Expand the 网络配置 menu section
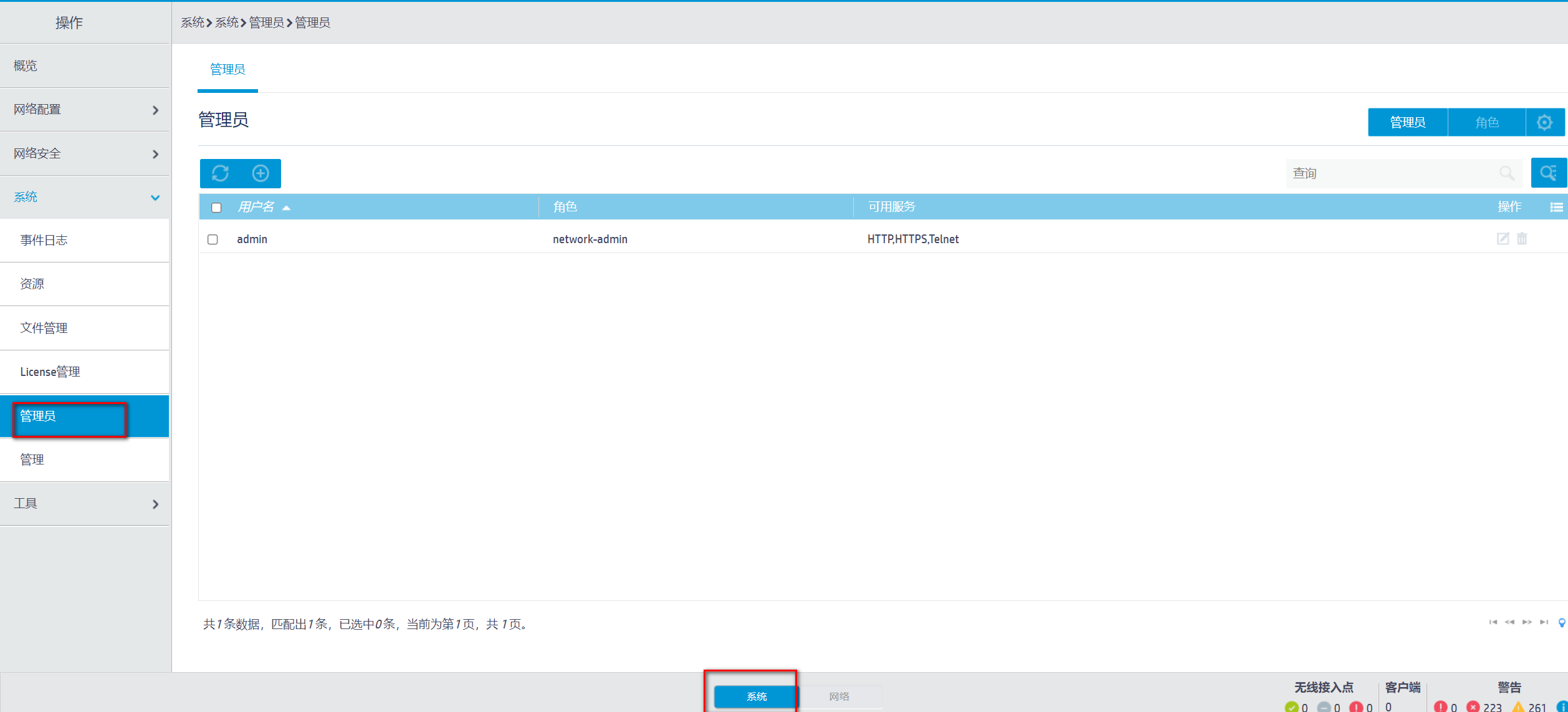 pos(85,110)
